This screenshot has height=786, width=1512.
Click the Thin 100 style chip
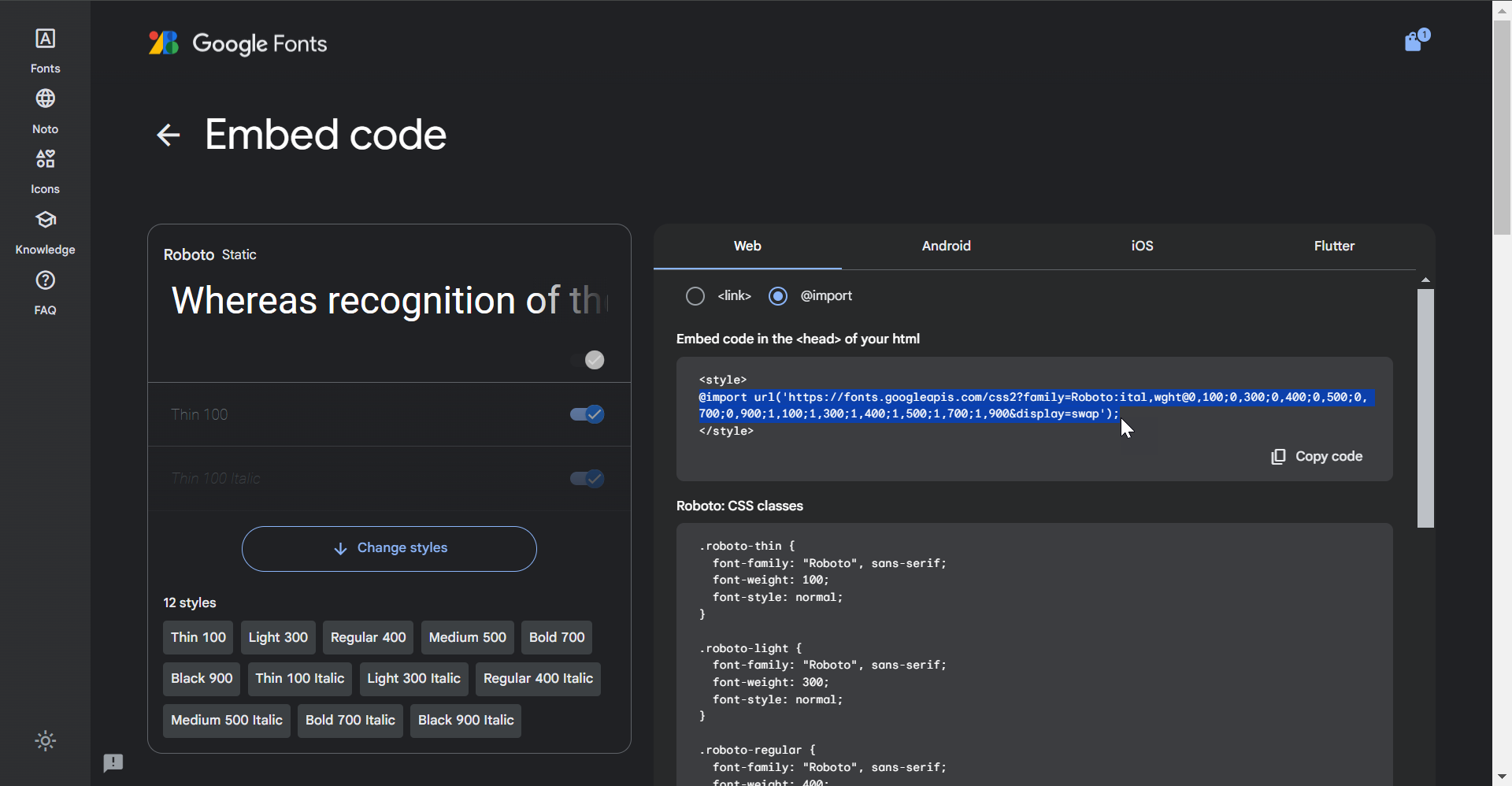click(x=198, y=637)
